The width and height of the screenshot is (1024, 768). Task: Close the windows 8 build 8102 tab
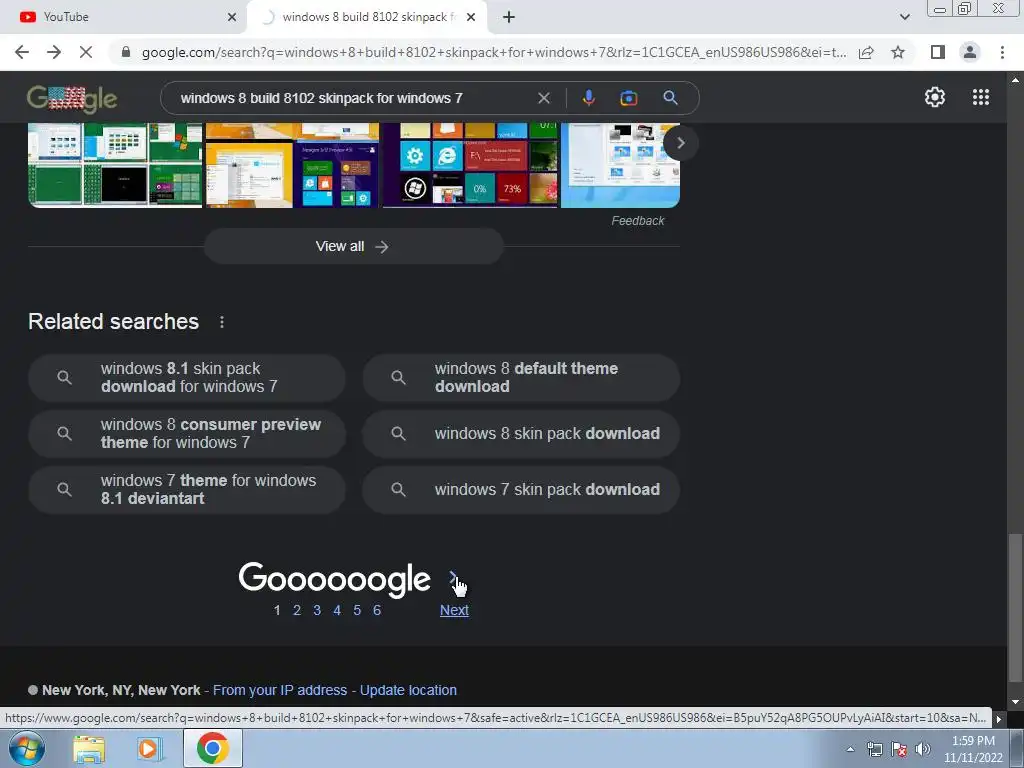click(471, 17)
